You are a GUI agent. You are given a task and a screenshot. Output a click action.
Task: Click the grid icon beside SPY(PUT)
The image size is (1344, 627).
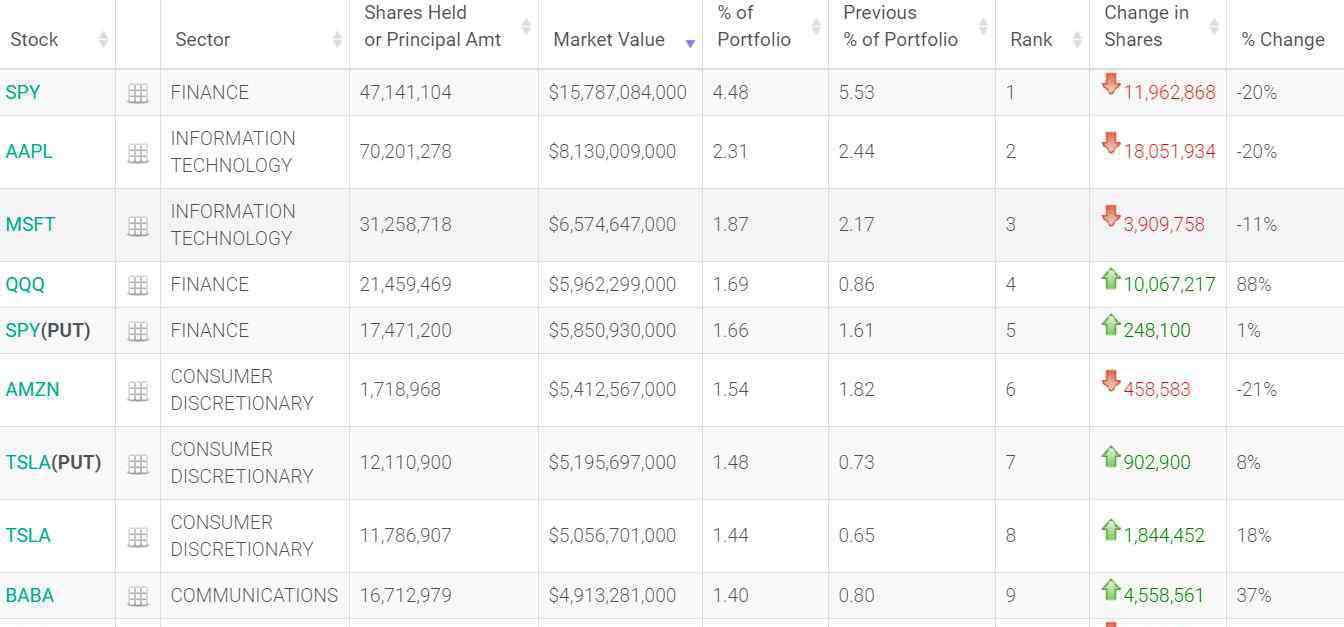[138, 332]
